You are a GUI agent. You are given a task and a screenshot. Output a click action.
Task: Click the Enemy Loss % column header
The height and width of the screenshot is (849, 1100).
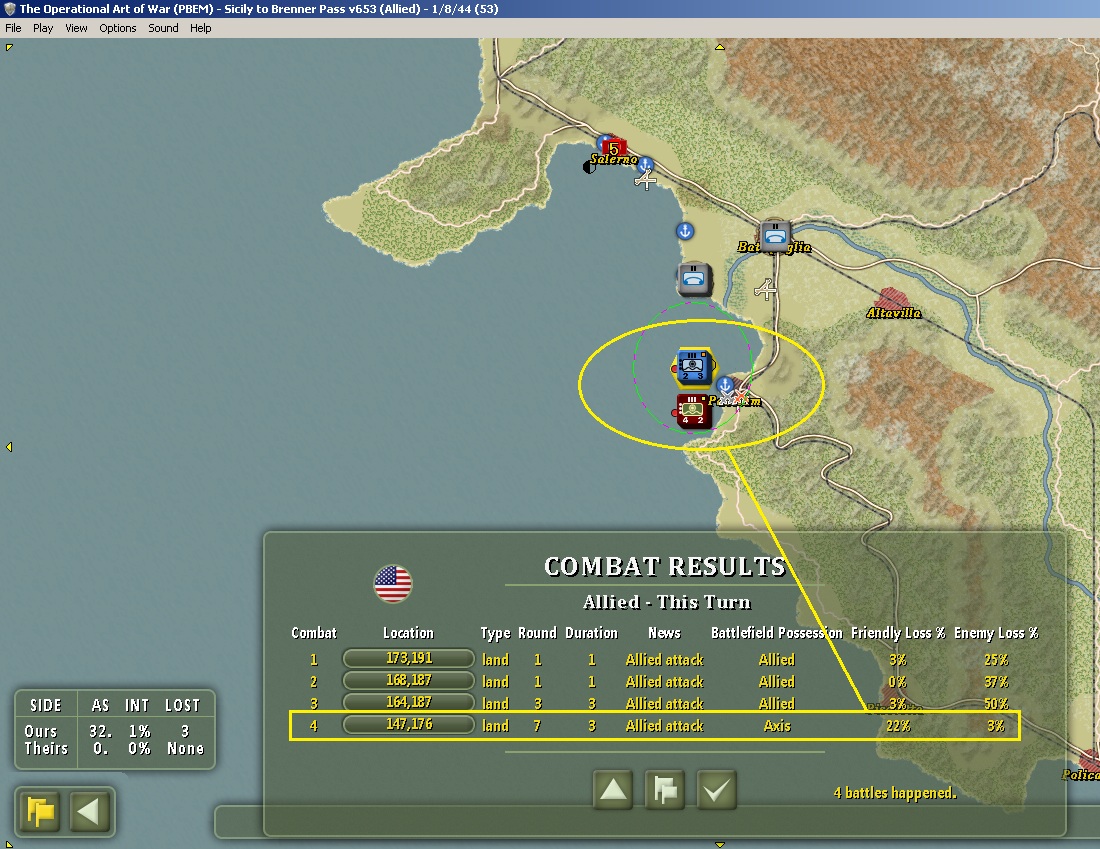click(x=996, y=633)
